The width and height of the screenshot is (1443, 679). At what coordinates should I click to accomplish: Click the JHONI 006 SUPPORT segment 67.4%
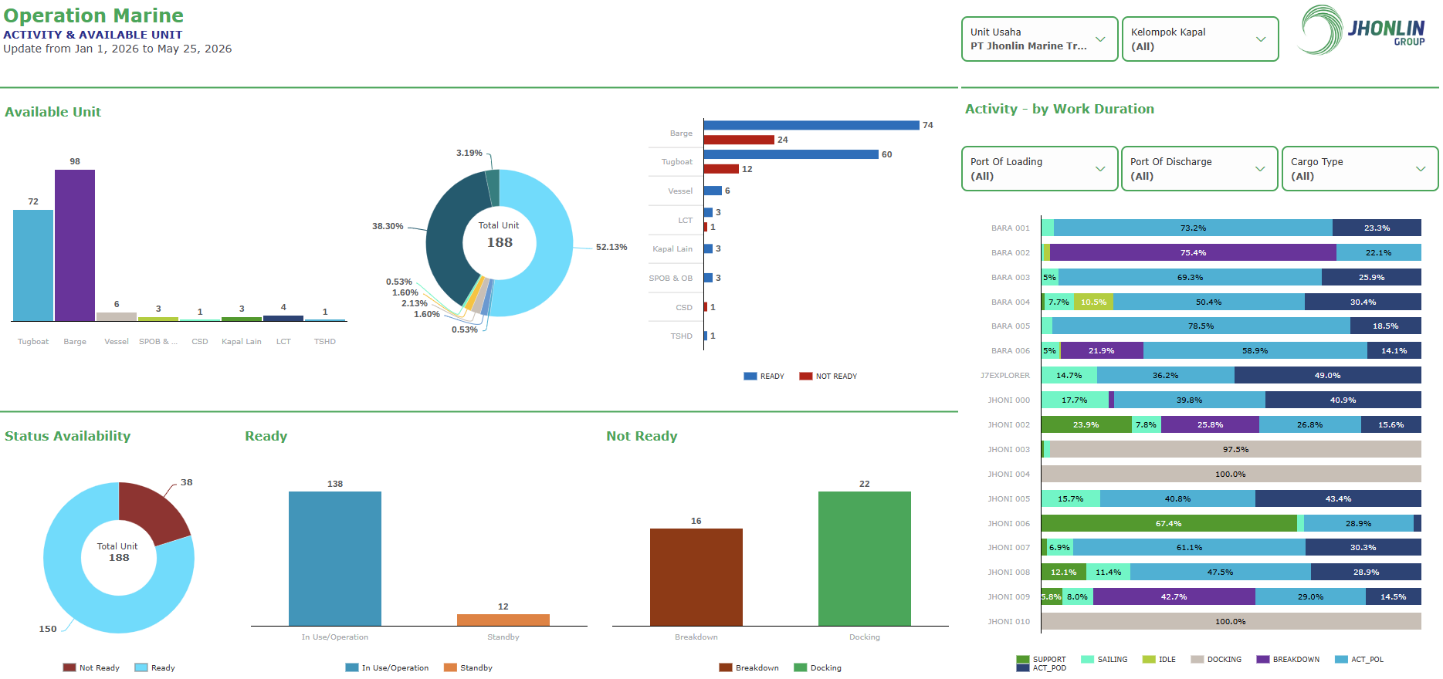pos(1169,523)
